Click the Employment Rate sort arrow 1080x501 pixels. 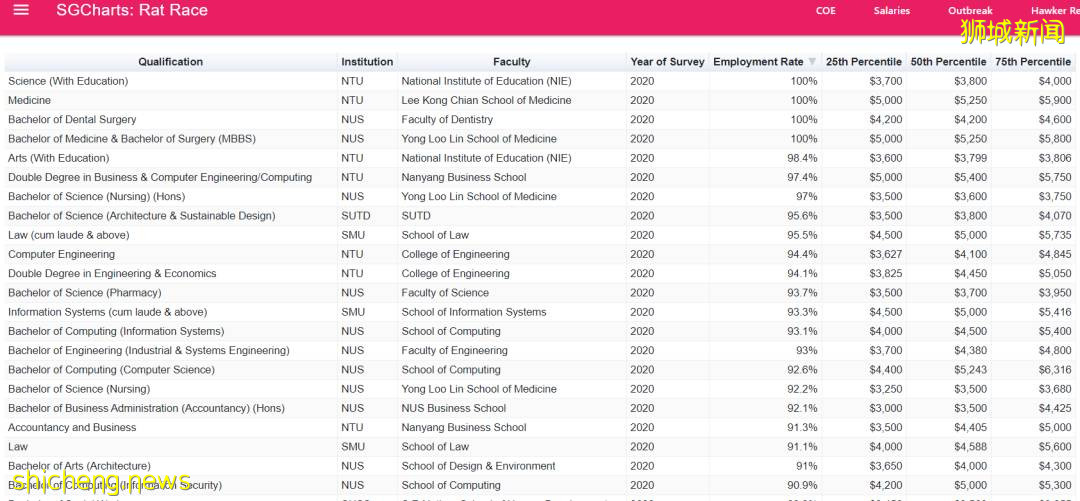coord(812,62)
